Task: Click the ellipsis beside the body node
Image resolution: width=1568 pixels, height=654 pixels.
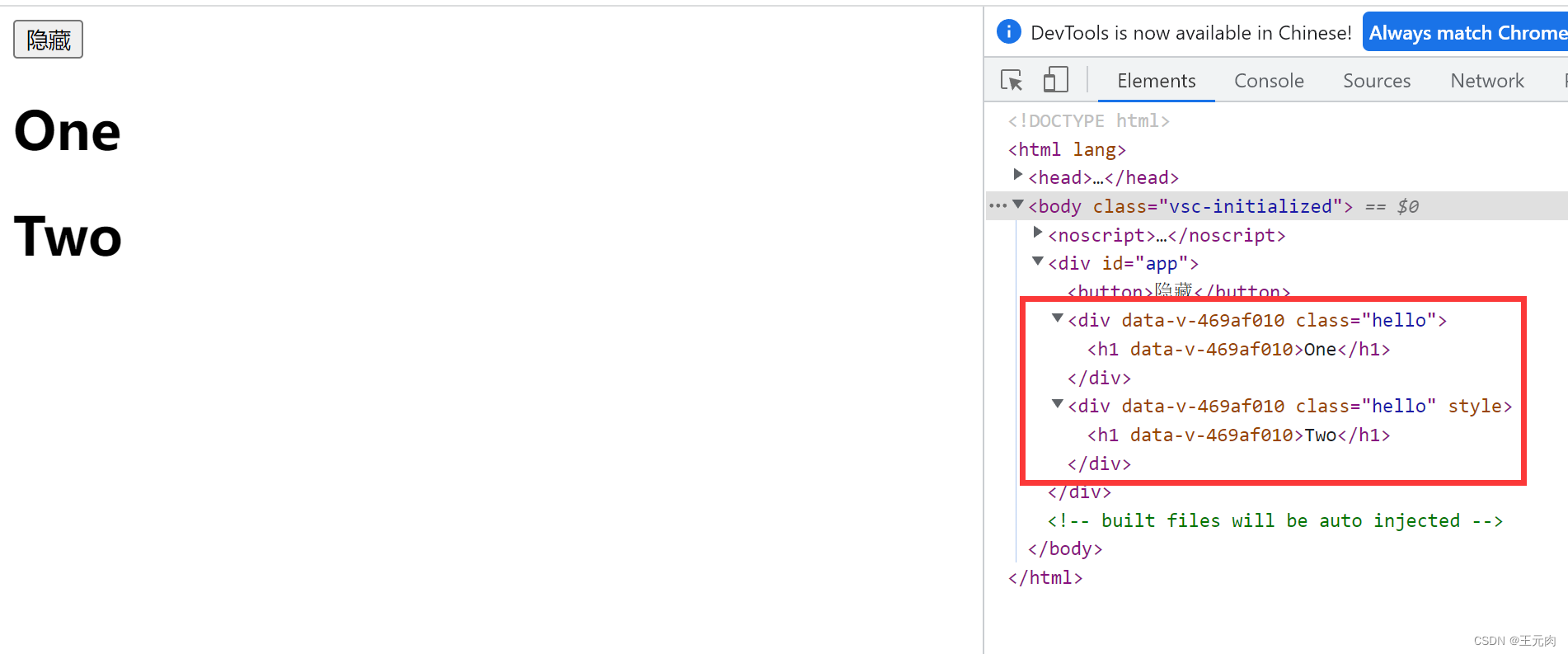Action: 998,205
